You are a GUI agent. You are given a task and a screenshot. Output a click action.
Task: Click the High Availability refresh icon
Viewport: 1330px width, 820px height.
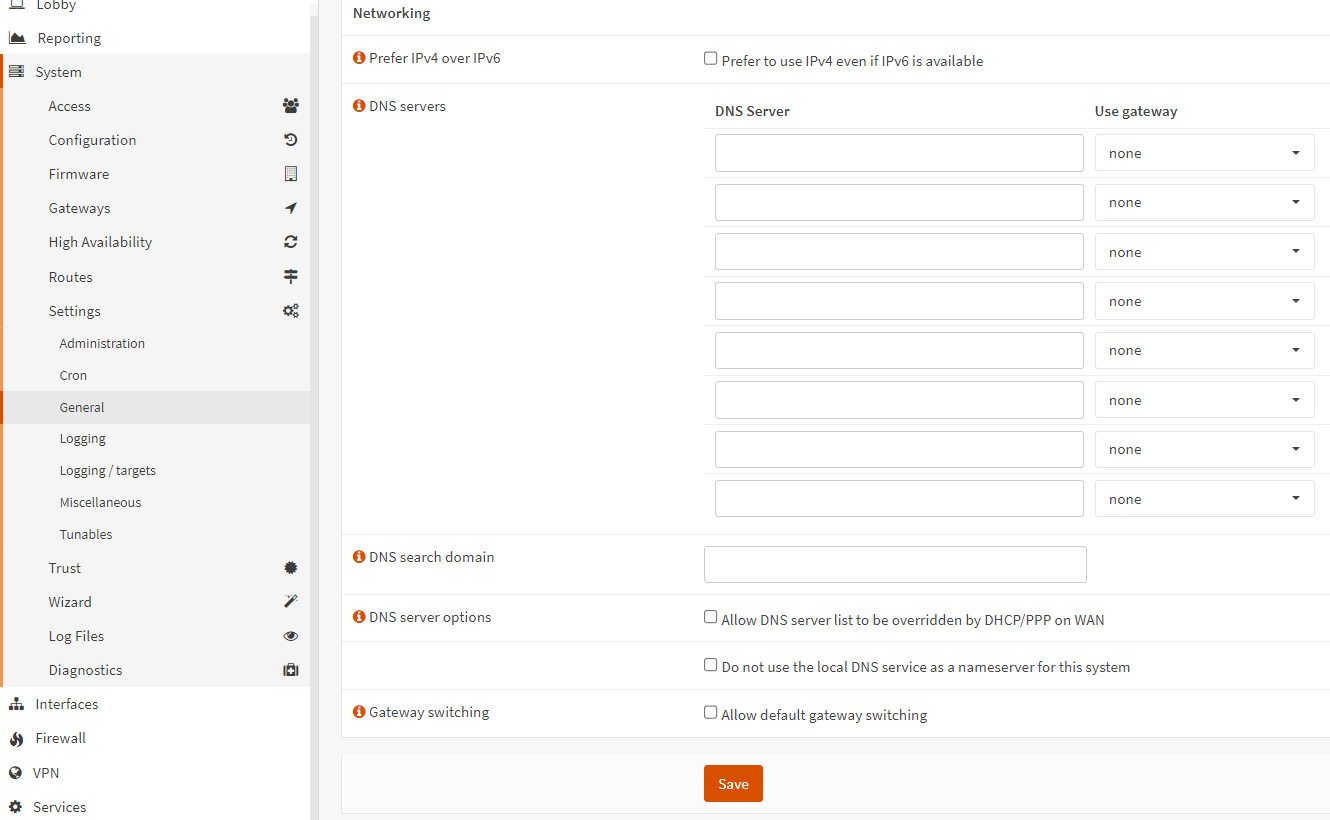[x=291, y=242]
